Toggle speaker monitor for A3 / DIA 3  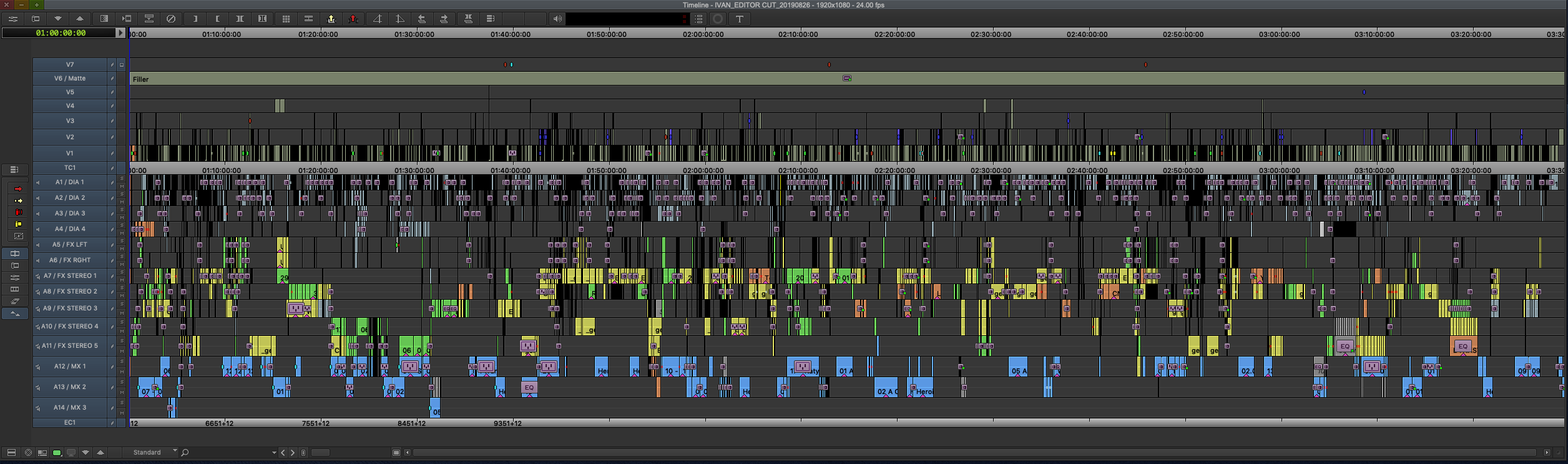[37, 214]
